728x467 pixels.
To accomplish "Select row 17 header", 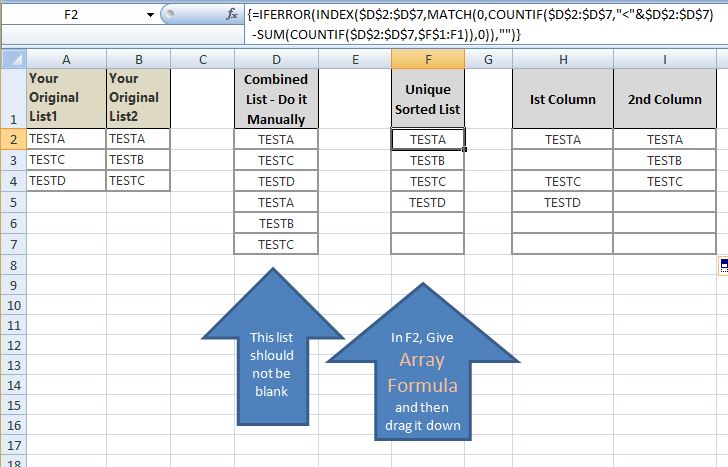I will tap(14, 445).
